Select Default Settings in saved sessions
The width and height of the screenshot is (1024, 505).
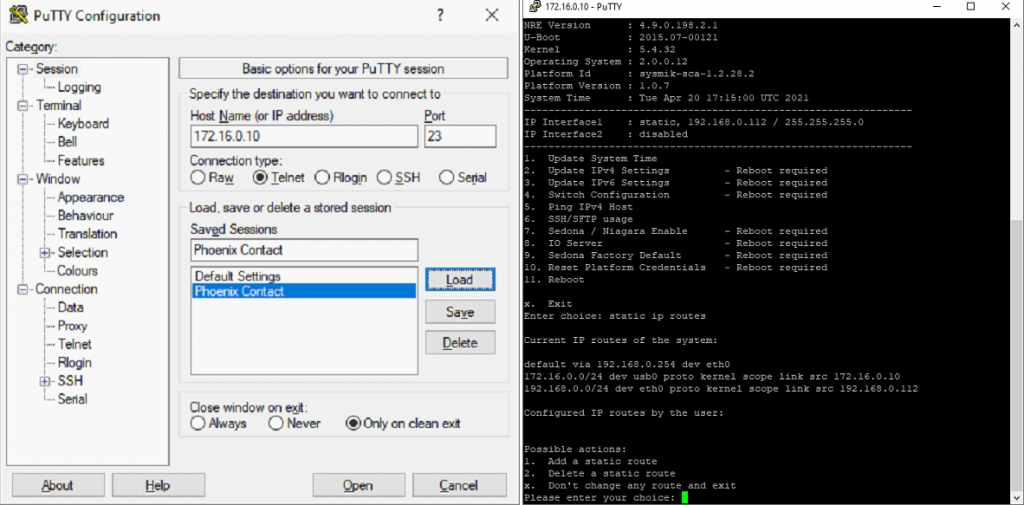[x=238, y=276]
